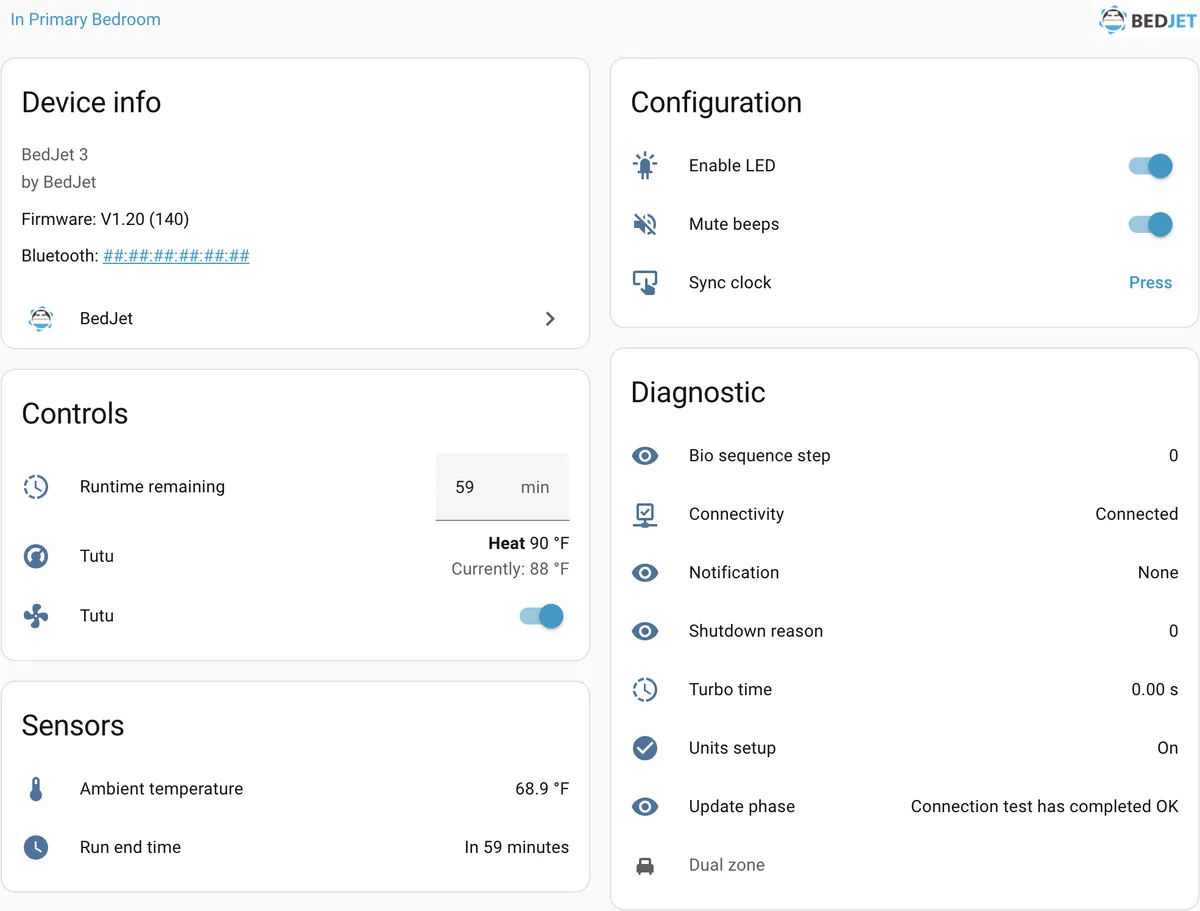Click the 'In 59 minutes' run end value
The image size is (1200, 911).
tap(517, 847)
